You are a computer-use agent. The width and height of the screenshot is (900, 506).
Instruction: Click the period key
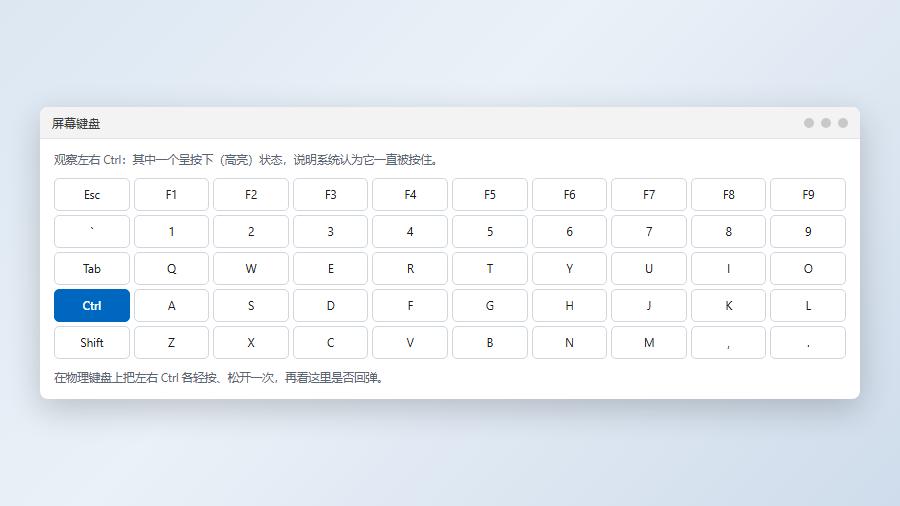tap(808, 342)
